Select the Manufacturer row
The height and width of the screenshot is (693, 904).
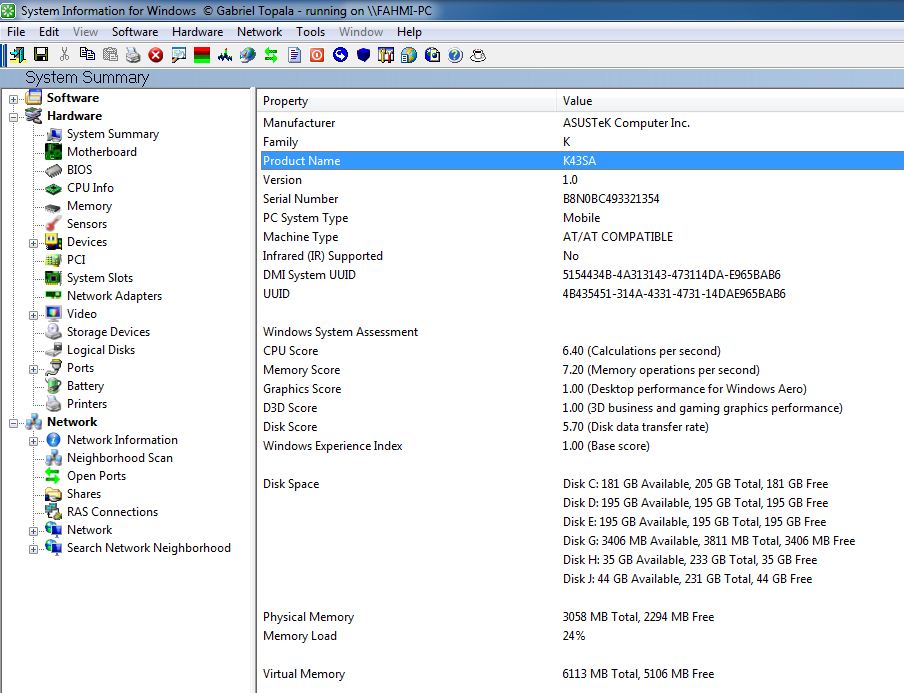[582, 123]
